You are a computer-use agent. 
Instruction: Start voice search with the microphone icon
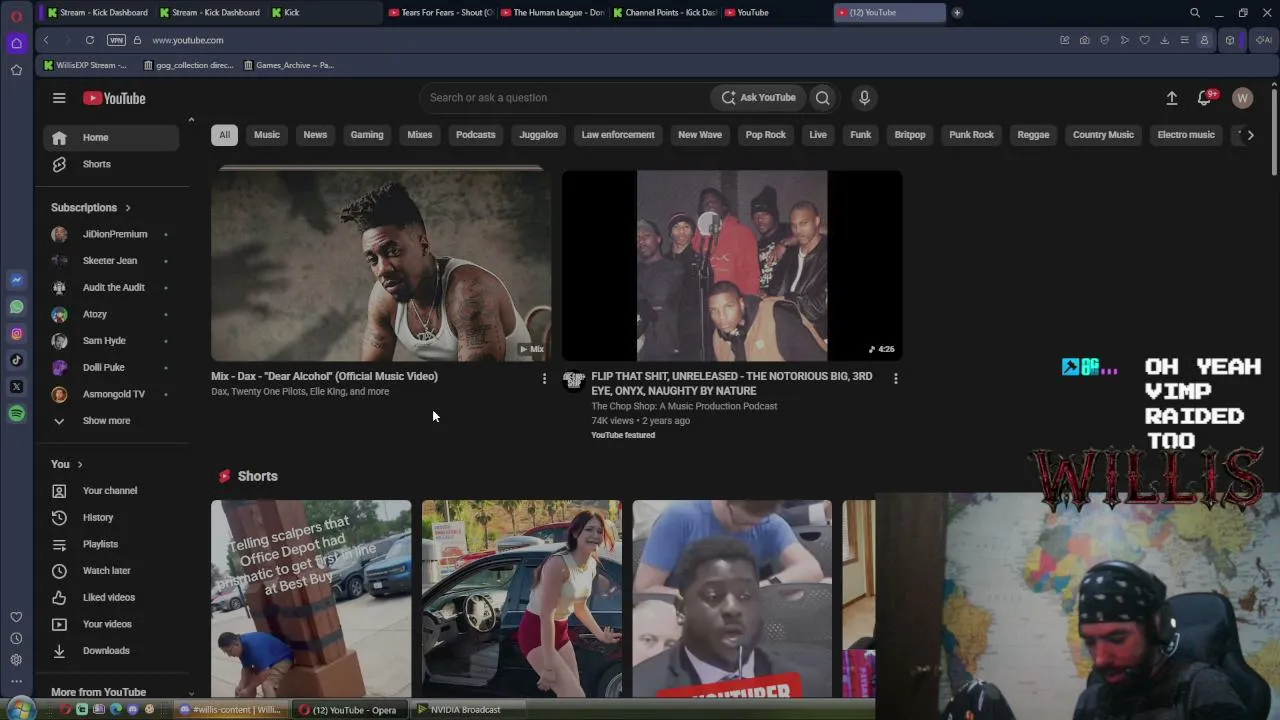tap(865, 98)
